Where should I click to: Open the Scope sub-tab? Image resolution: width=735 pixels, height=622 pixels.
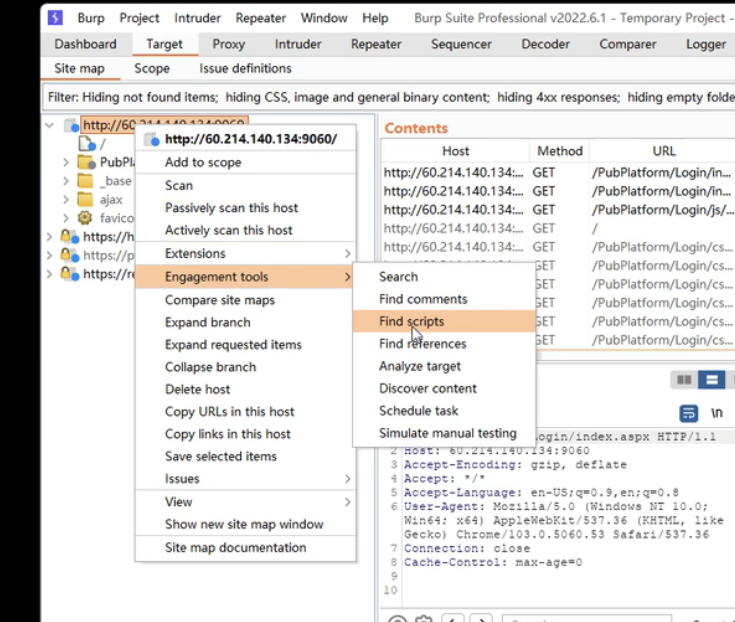[152, 68]
